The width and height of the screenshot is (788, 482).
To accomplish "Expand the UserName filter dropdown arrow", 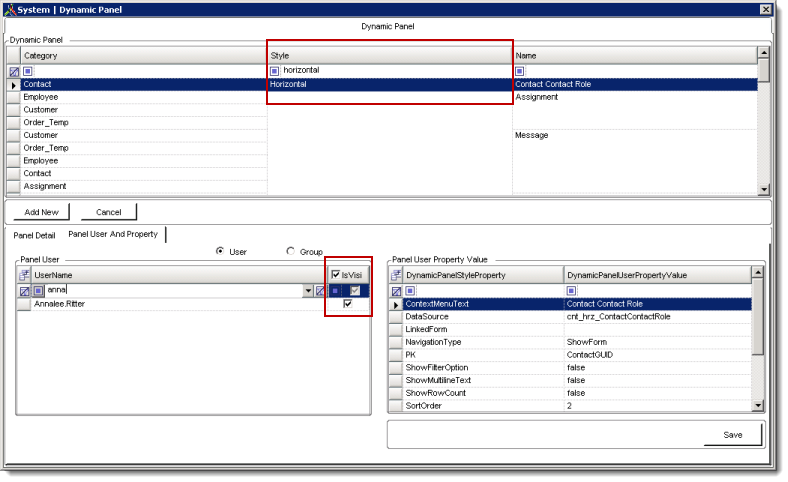I will click(307, 290).
